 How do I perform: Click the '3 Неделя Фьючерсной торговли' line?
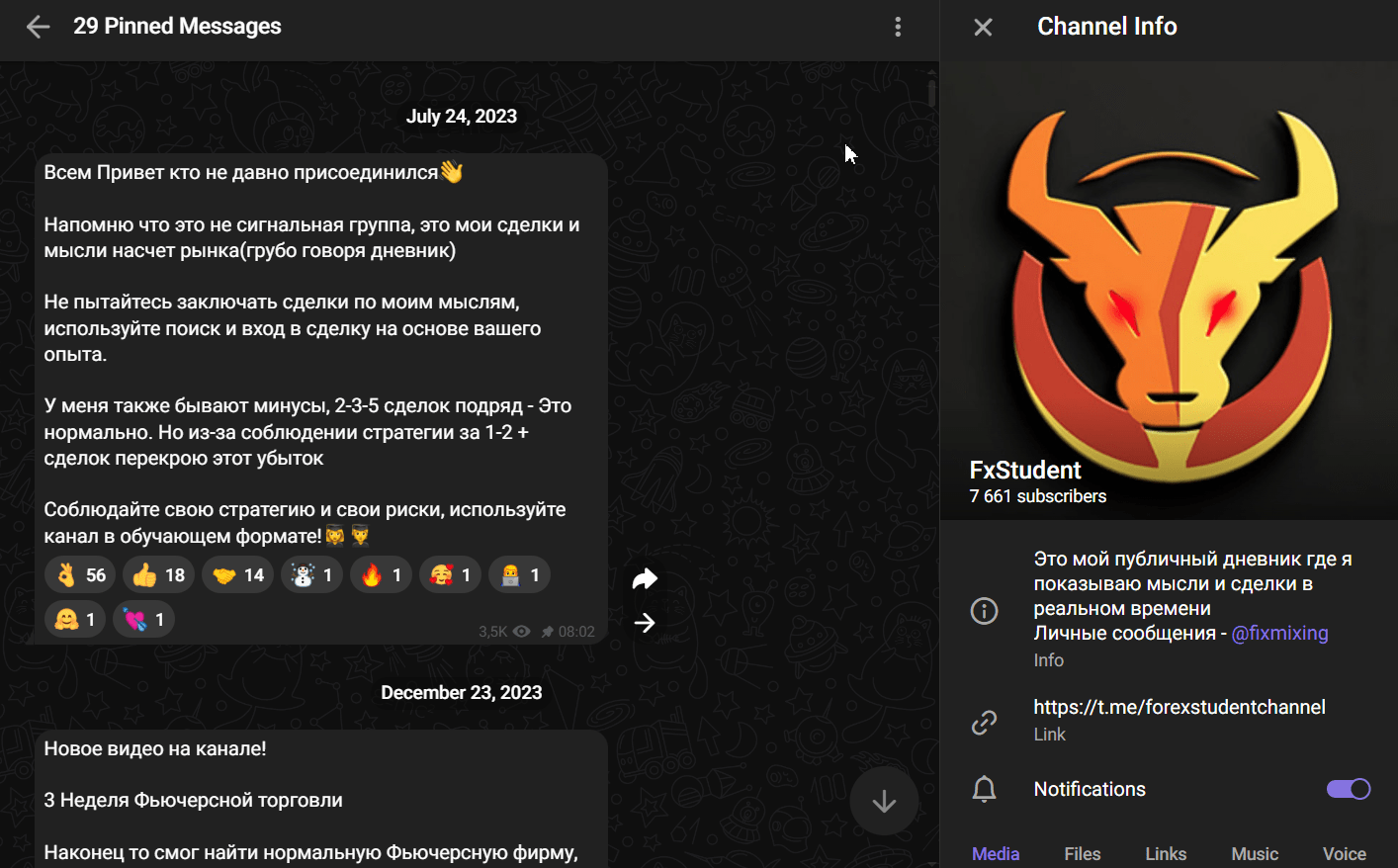click(x=193, y=800)
